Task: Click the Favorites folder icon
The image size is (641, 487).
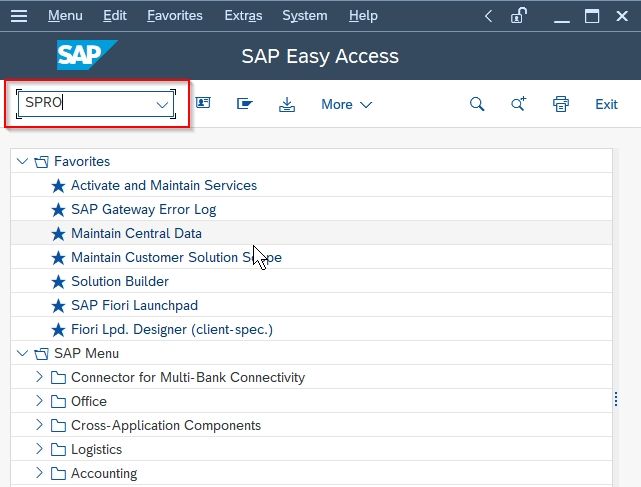Action: click(41, 162)
